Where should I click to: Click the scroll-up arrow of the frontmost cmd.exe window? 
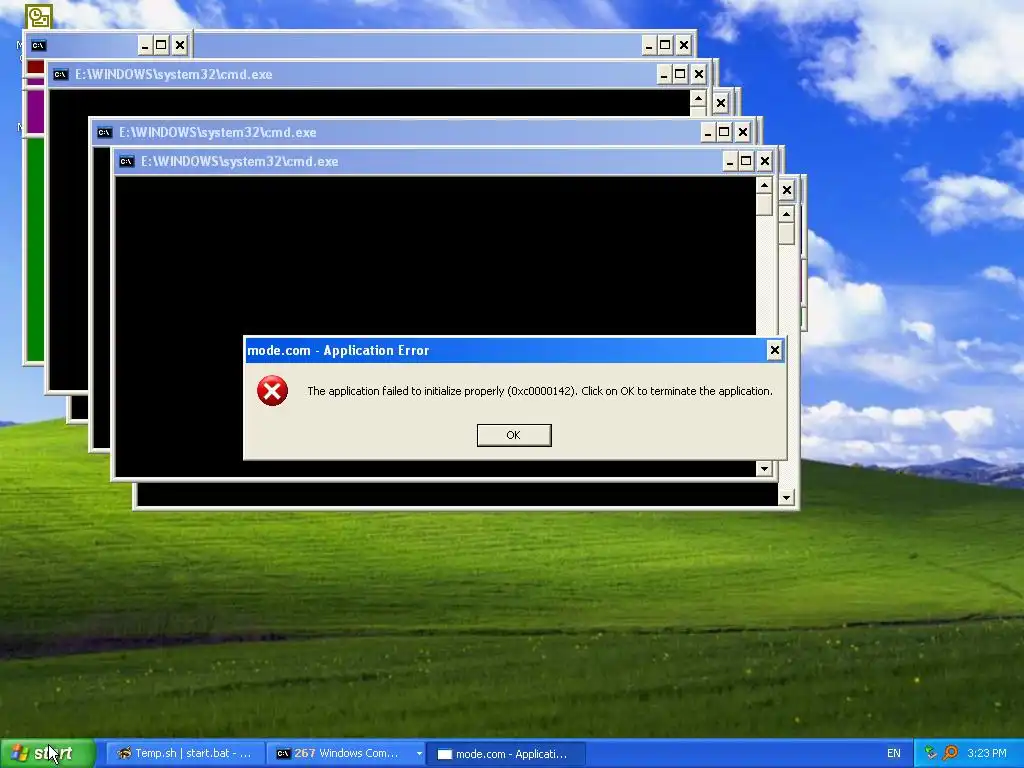[x=764, y=185]
